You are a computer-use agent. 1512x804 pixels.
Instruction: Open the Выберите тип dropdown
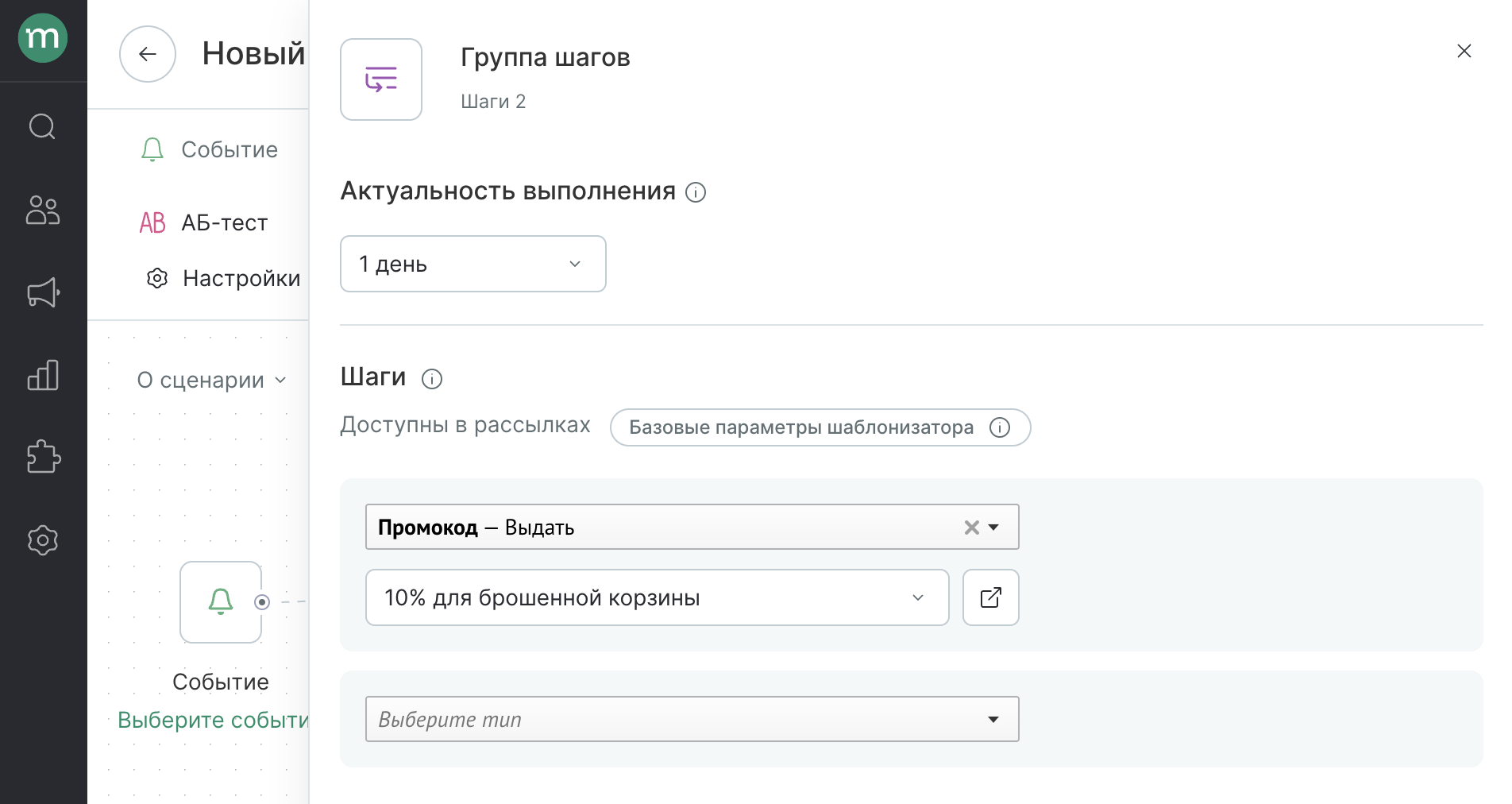click(692, 719)
